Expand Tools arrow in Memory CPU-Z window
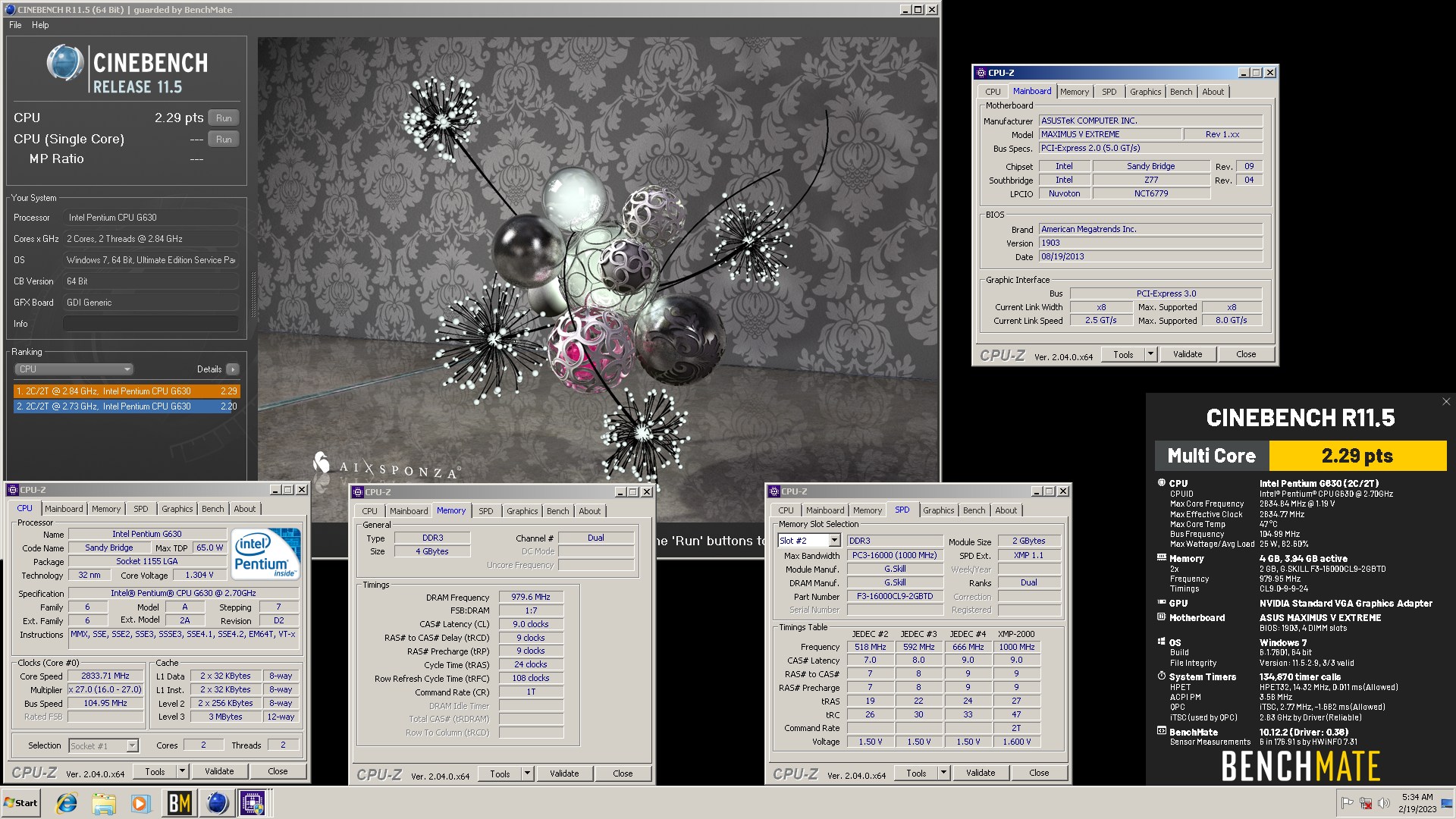The width and height of the screenshot is (1456, 819). (527, 773)
